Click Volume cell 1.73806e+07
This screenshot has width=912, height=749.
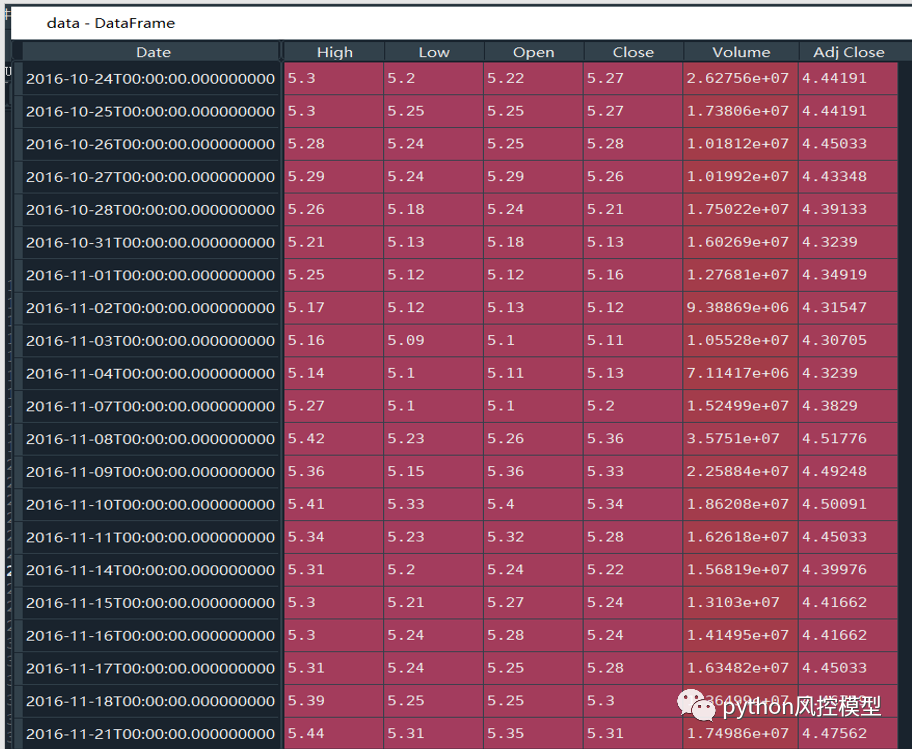(x=740, y=111)
